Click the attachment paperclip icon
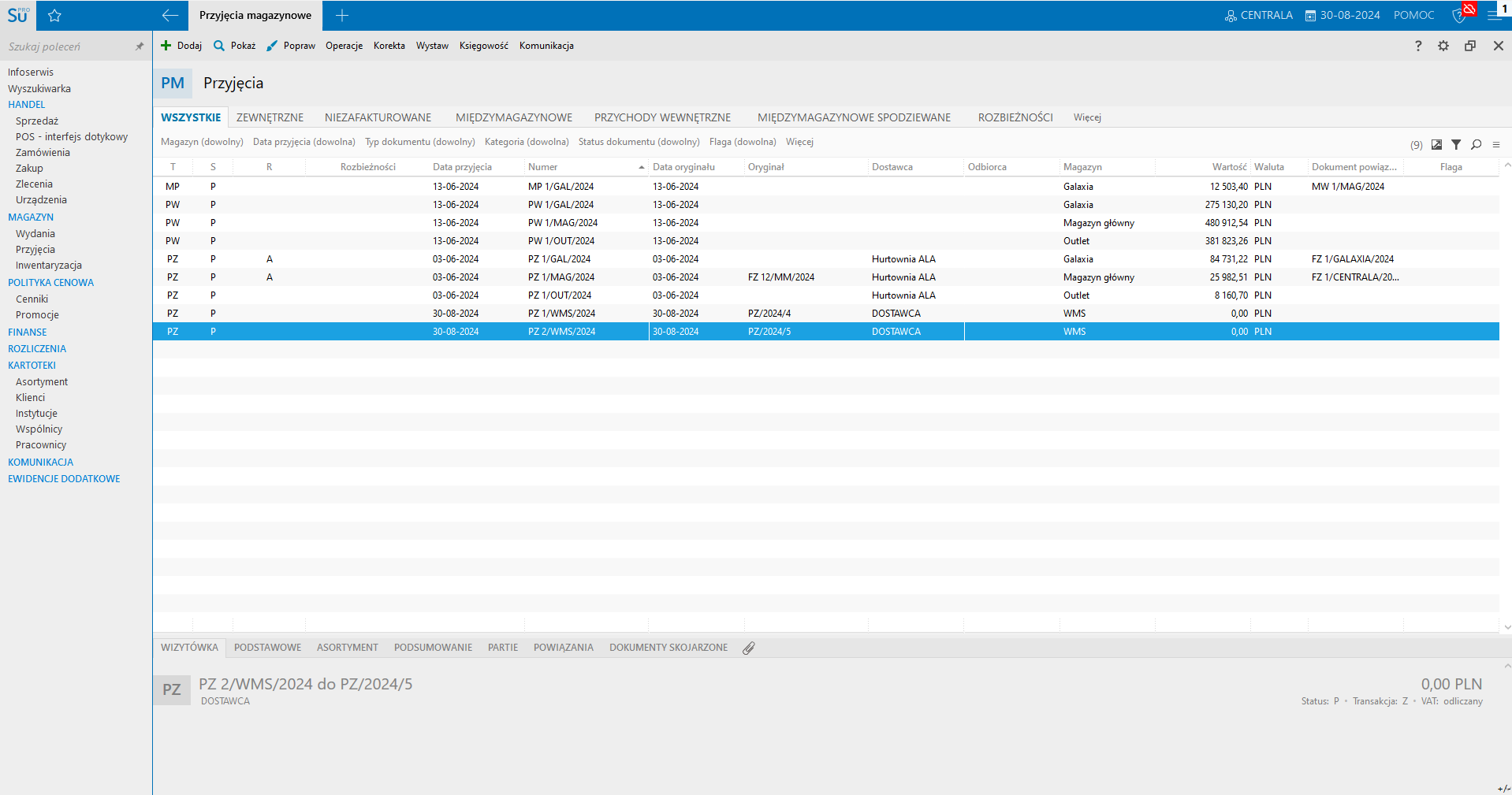The width and height of the screenshot is (1512, 795). click(748, 648)
